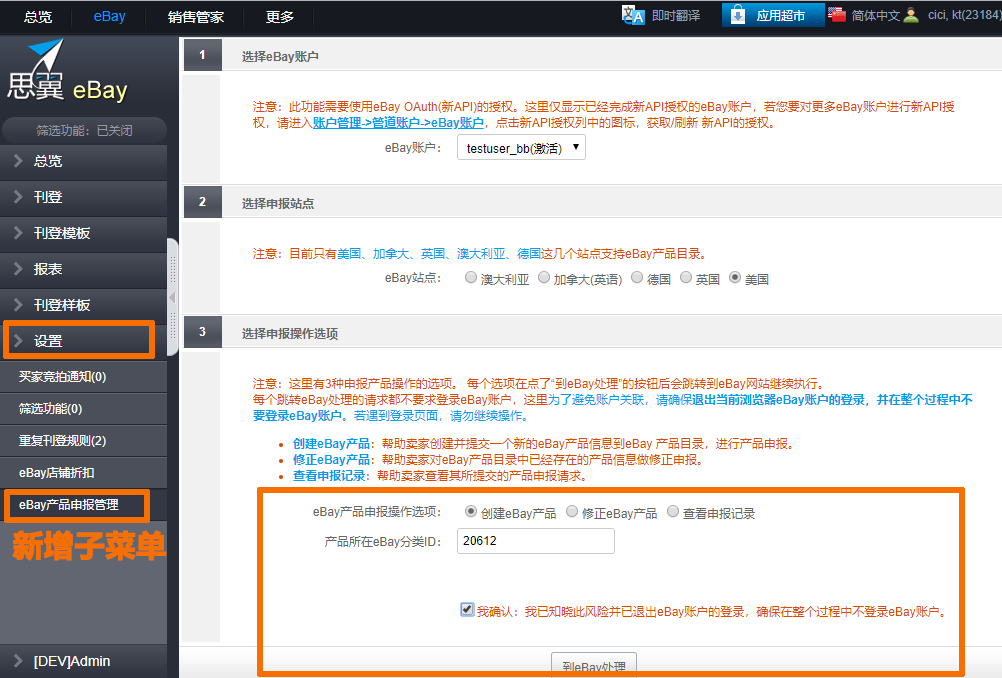This screenshot has width=1002, height=678.
Task: Collapse the sidebar with the splitter arrow
Action: [172, 297]
